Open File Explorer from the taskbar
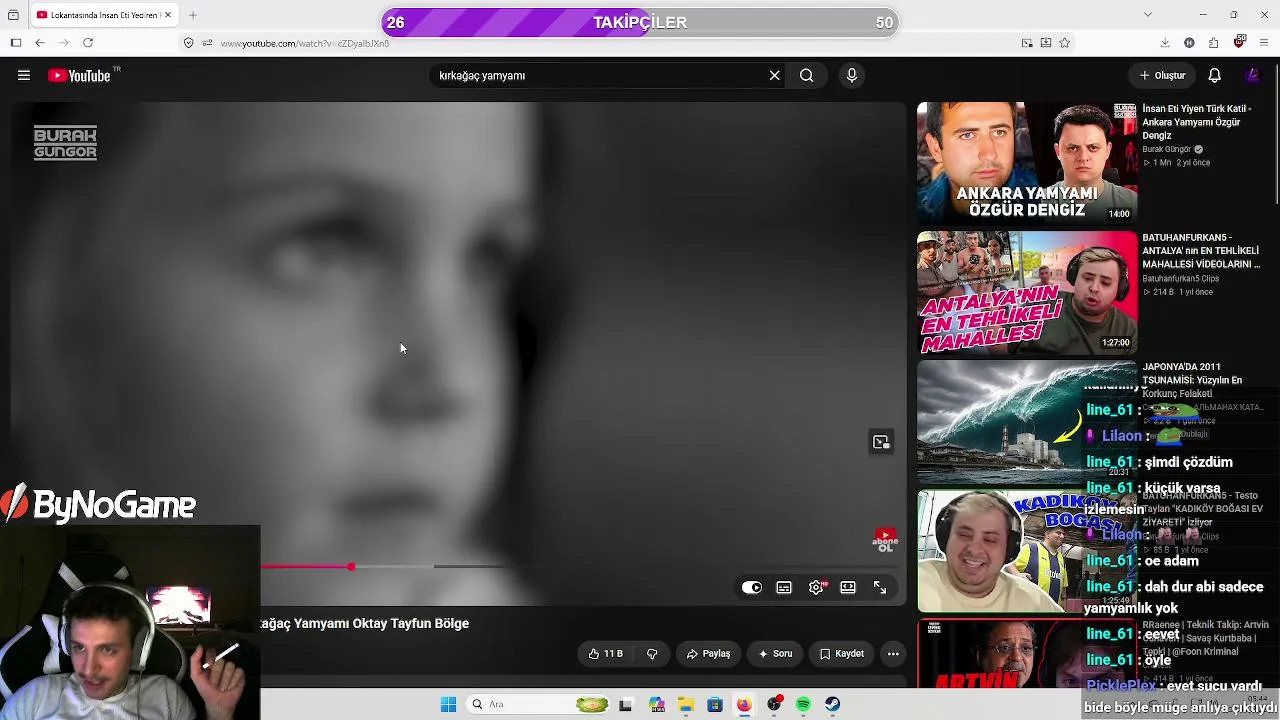Image resolution: width=1280 pixels, height=720 pixels. coord(686,705)
